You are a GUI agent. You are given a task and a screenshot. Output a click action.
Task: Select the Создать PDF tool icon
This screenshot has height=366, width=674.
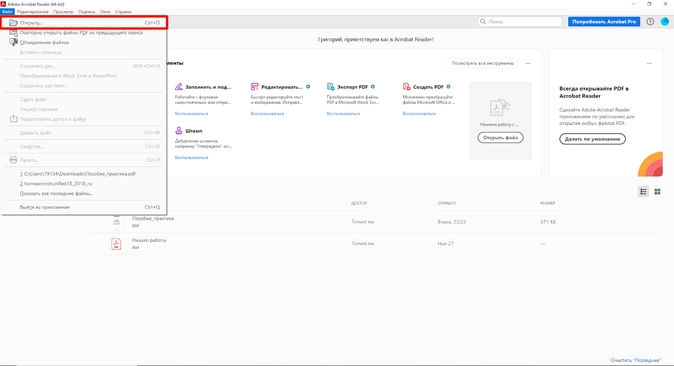406,86
